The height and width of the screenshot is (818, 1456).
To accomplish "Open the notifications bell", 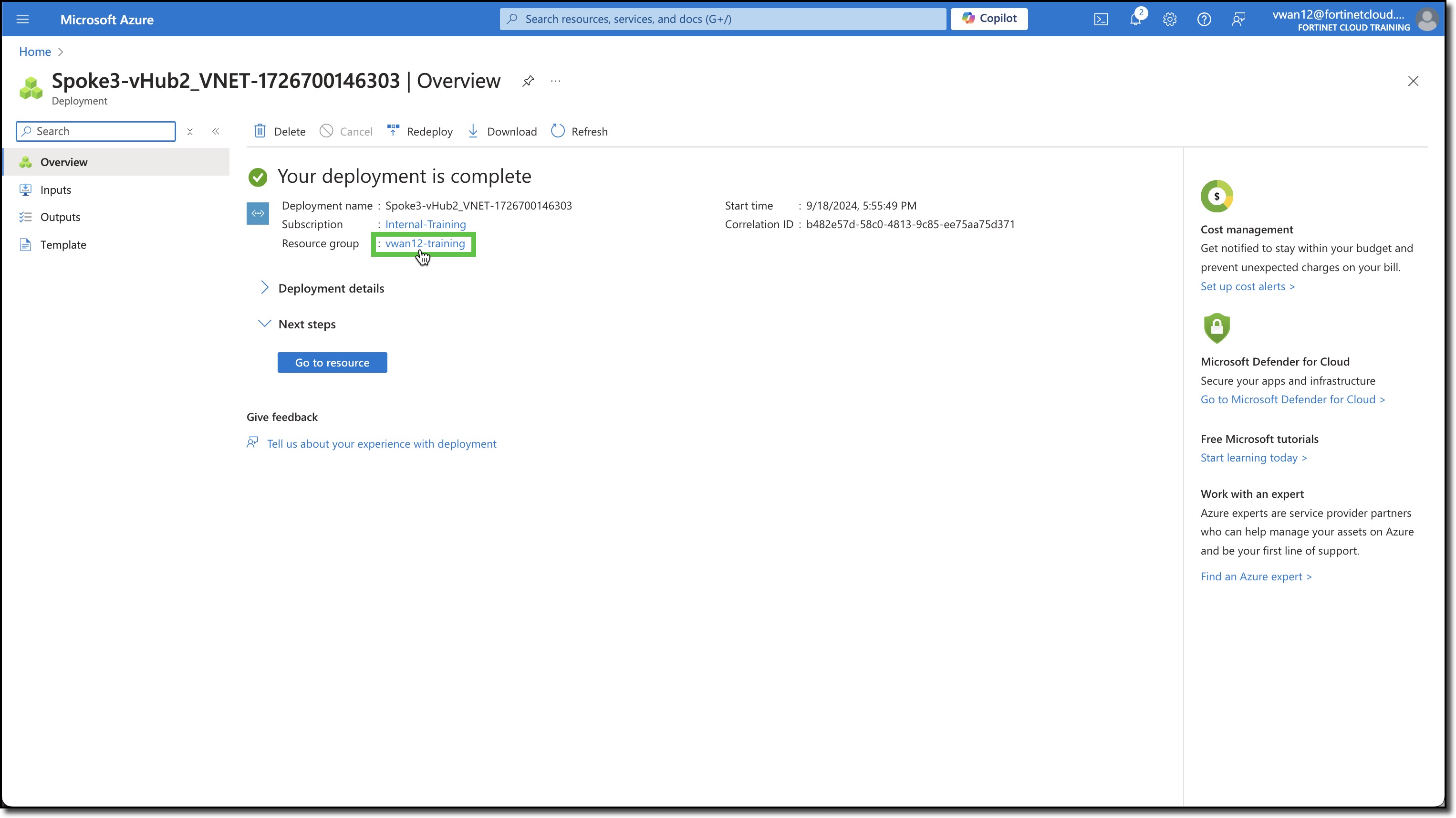I will tap(1135, 20).
